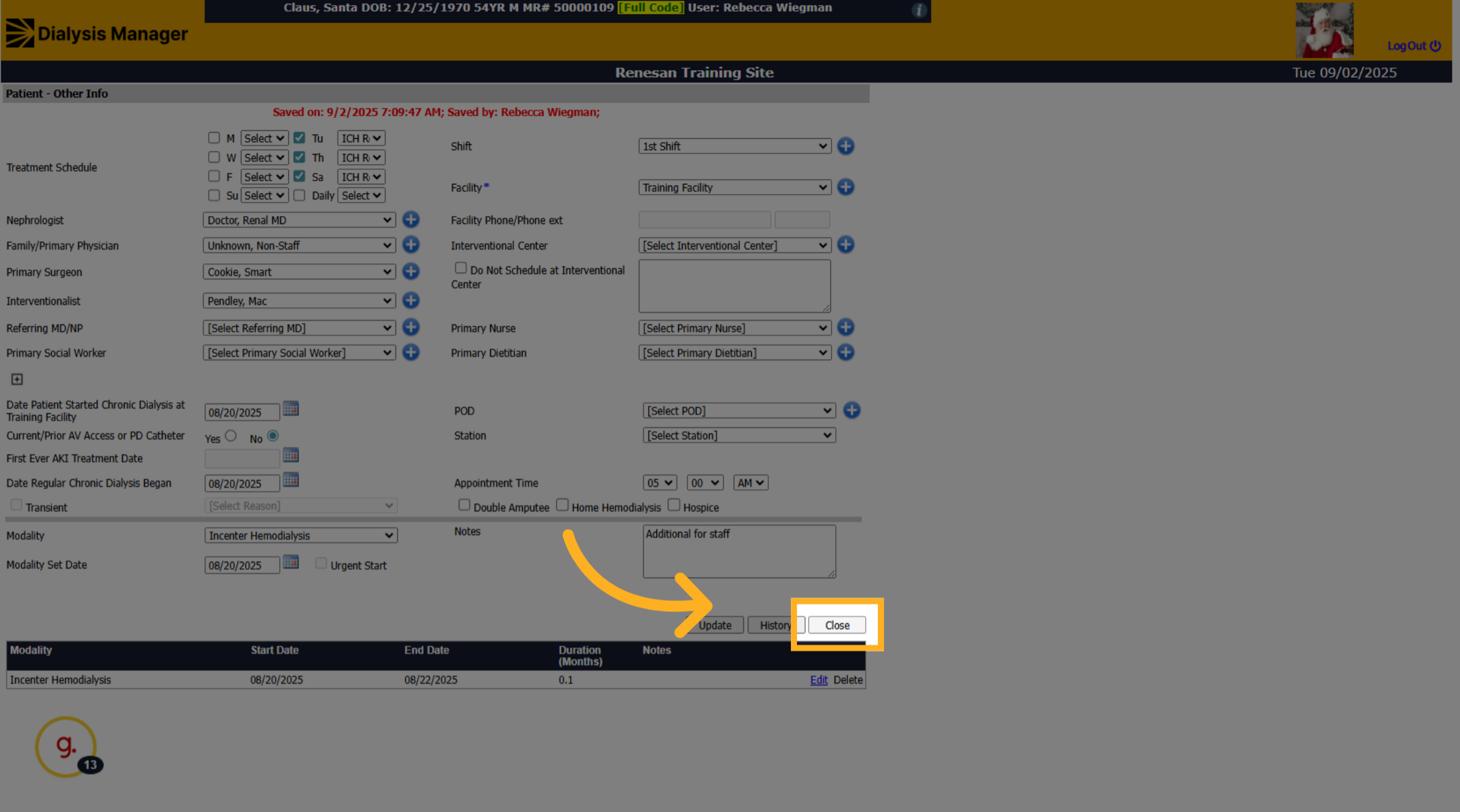Check the Monday (M) treatment schedule box
The height and width of the screenshot is (812, 1460).
tap(214, 138)
